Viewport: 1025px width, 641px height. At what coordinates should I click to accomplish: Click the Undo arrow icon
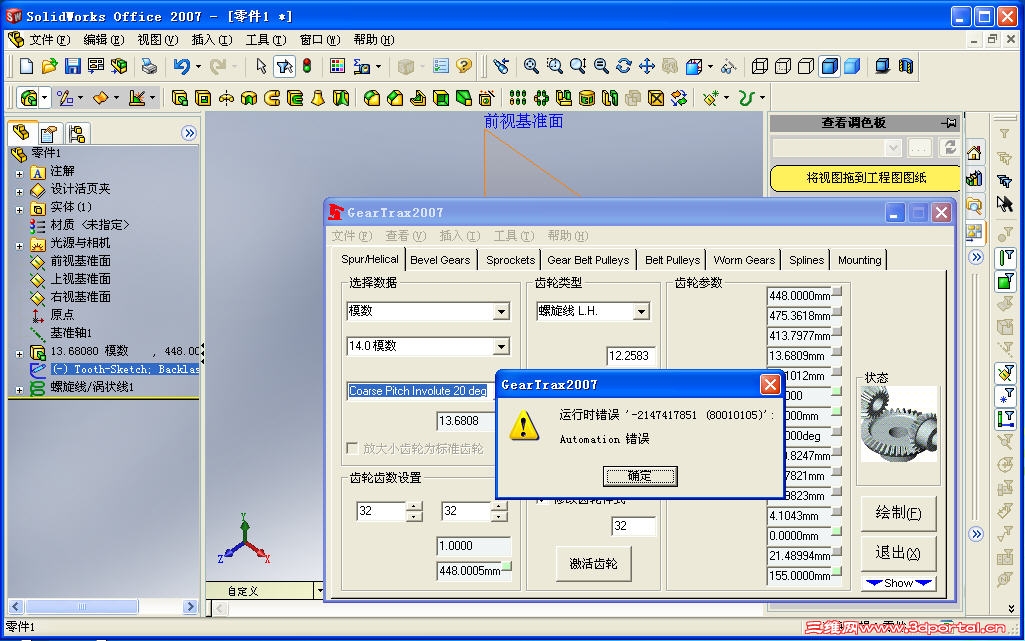pos(181,66)
